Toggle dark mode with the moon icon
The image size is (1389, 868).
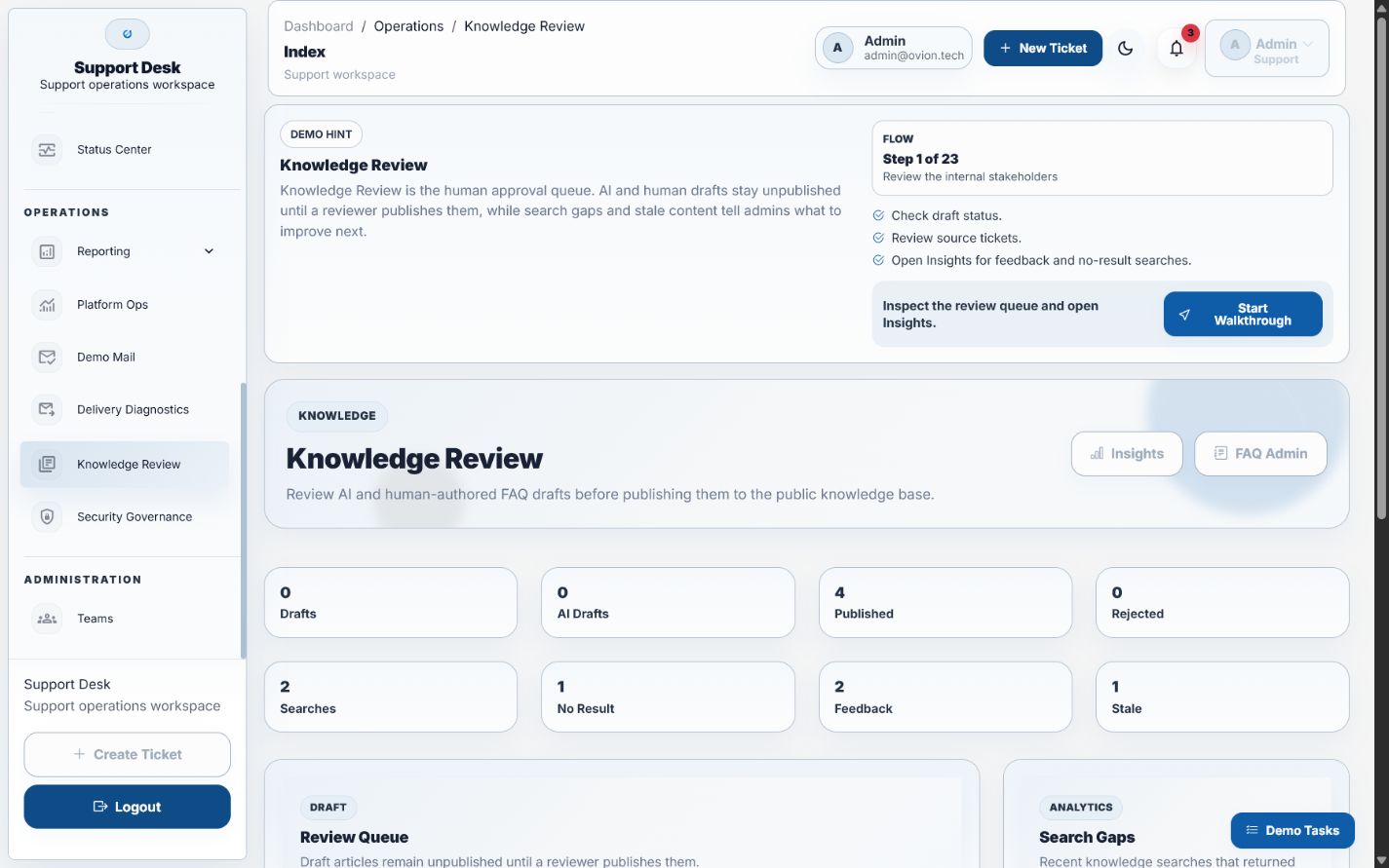click(x=1126, y=48)
